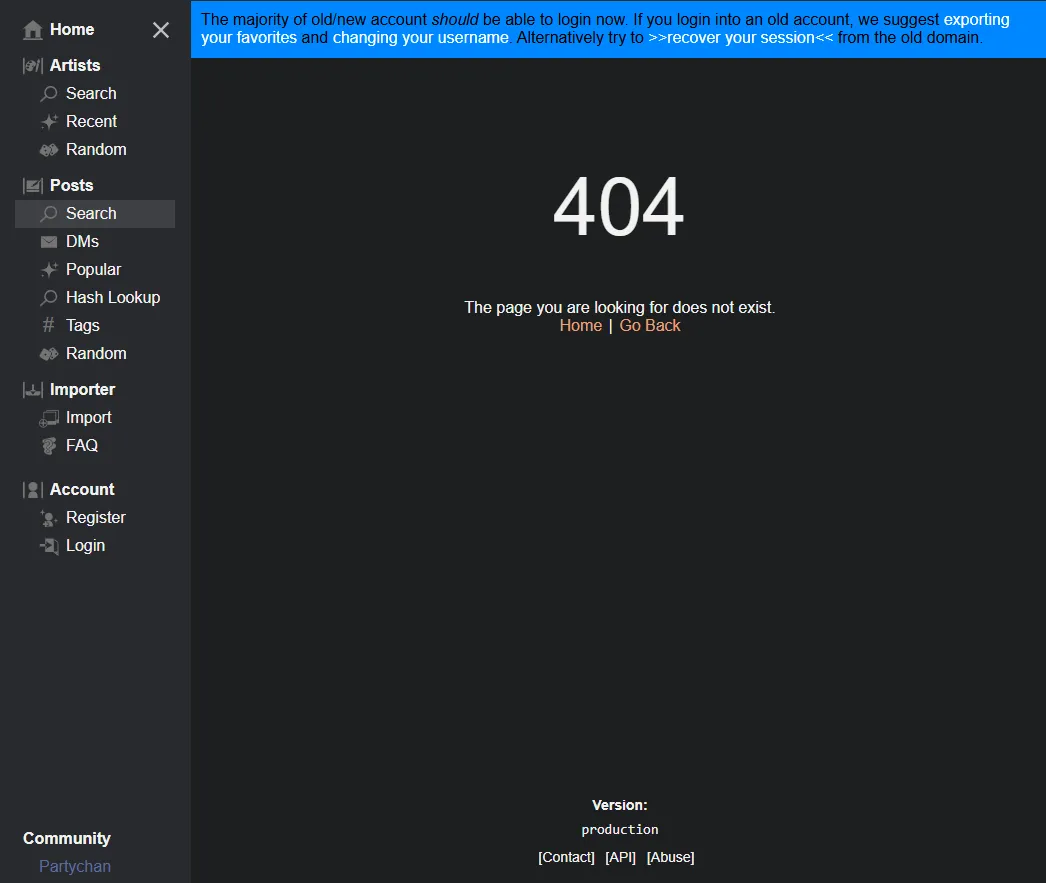
Task: Click the Hash Lookup magnifier icon
Action: click(x=48, y=297)
